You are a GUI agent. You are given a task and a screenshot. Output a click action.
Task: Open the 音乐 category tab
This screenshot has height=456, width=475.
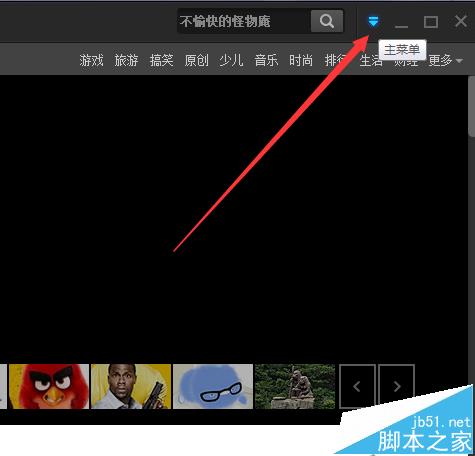[266, 61]
